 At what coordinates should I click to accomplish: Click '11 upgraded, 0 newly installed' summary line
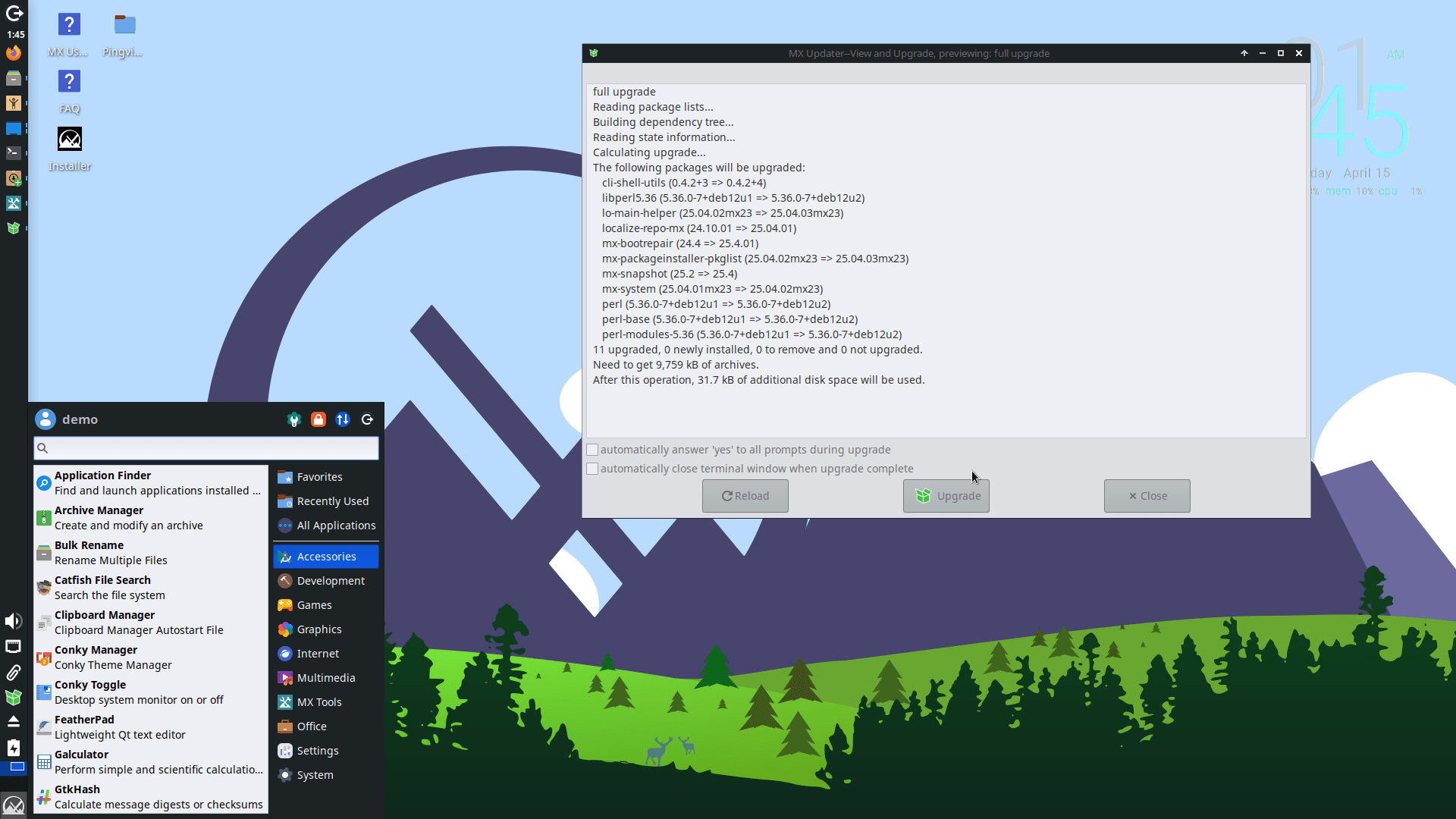pos(758,350)
